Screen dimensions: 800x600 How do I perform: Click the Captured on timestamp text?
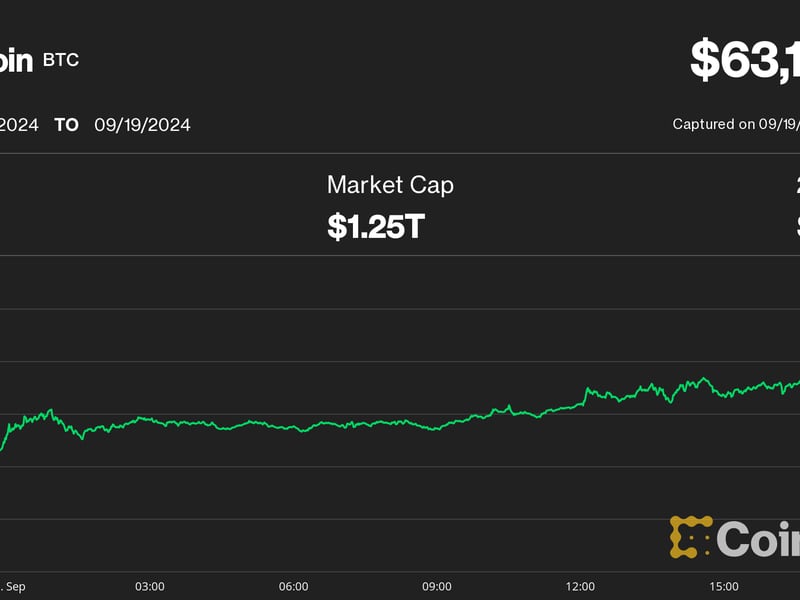tap(736, 125)
